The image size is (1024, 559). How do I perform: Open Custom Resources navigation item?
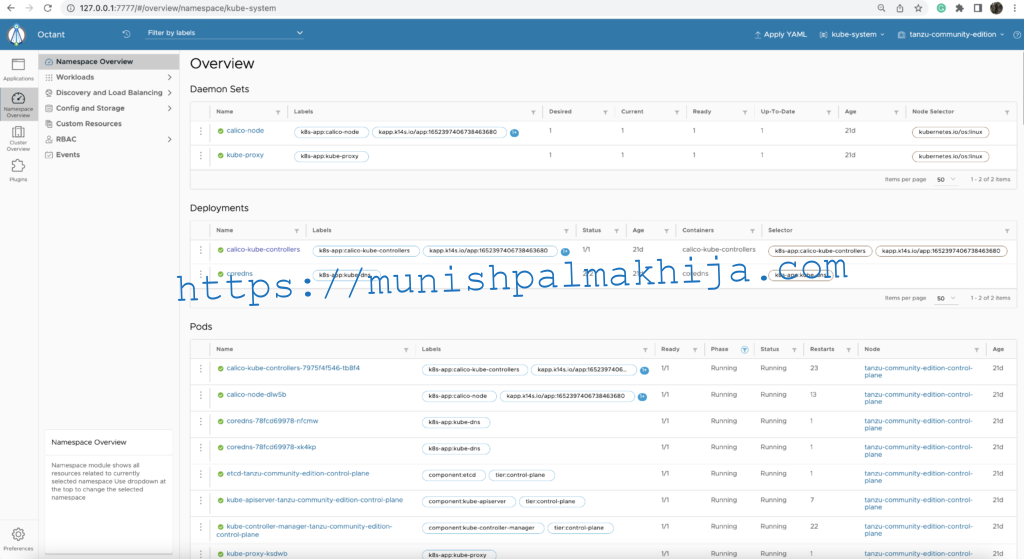point(89,123)
